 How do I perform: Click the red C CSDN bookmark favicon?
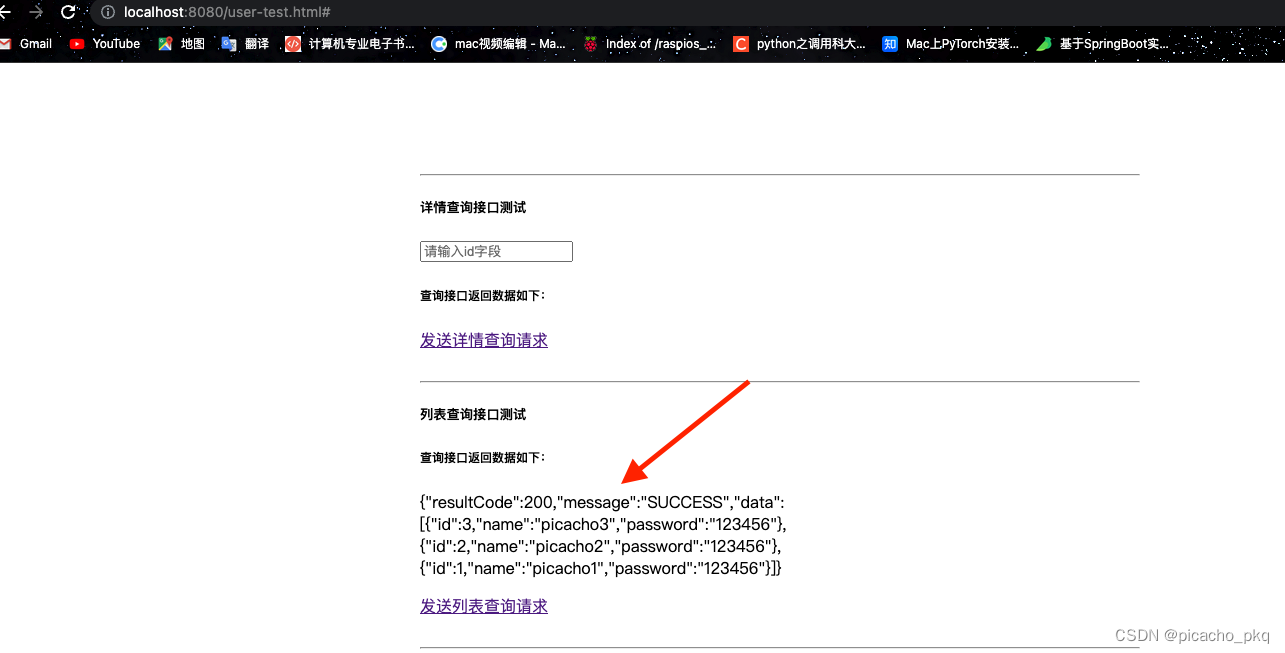point(741,44)
